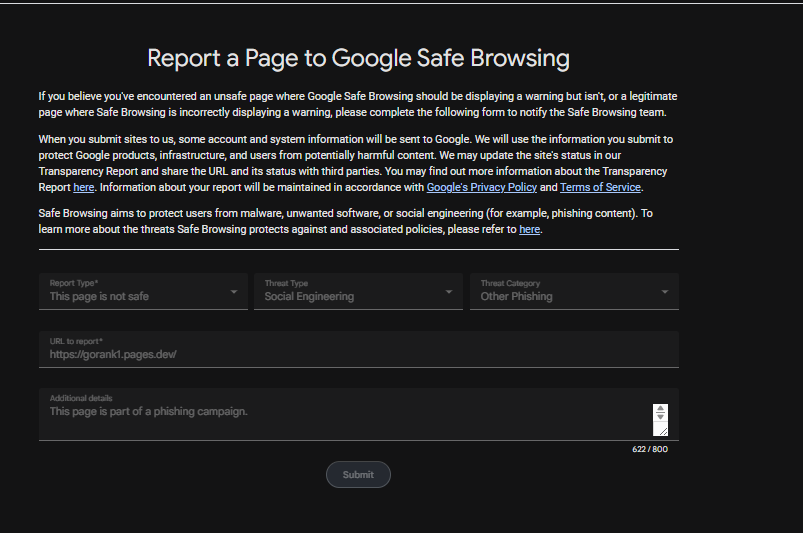The height and width of the screenshot is (533, 803).
Task: Open the Terms of Service link
Action: coord(600,187)
